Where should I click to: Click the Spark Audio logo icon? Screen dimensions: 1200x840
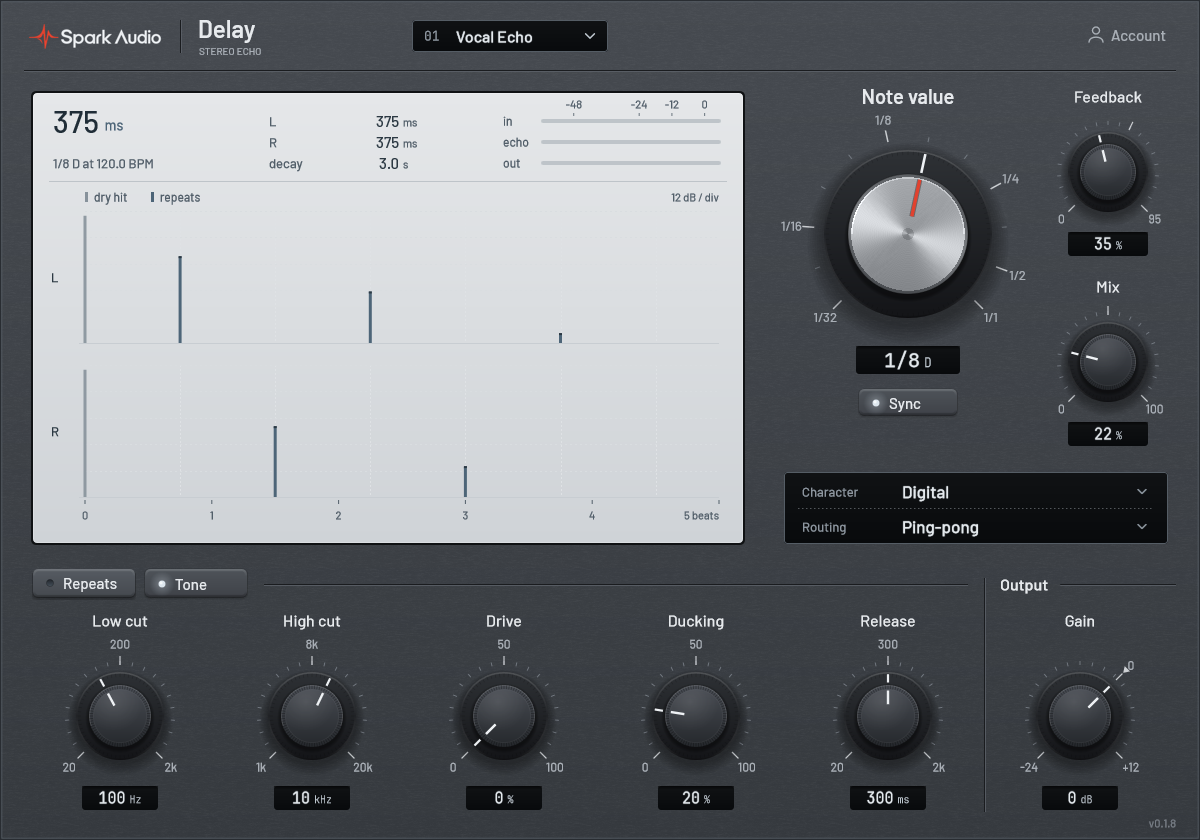pyautogui.click(x=42, y=37)
